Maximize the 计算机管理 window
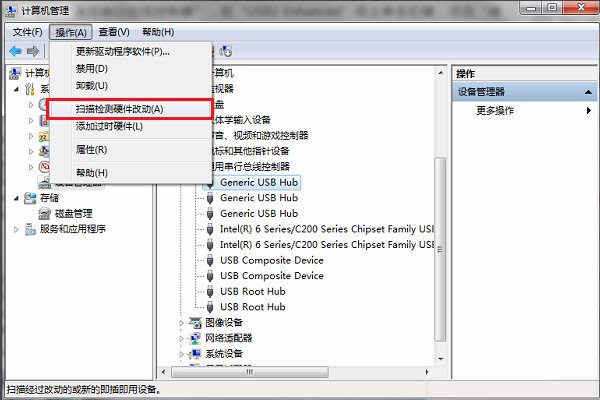 (552, 8)
